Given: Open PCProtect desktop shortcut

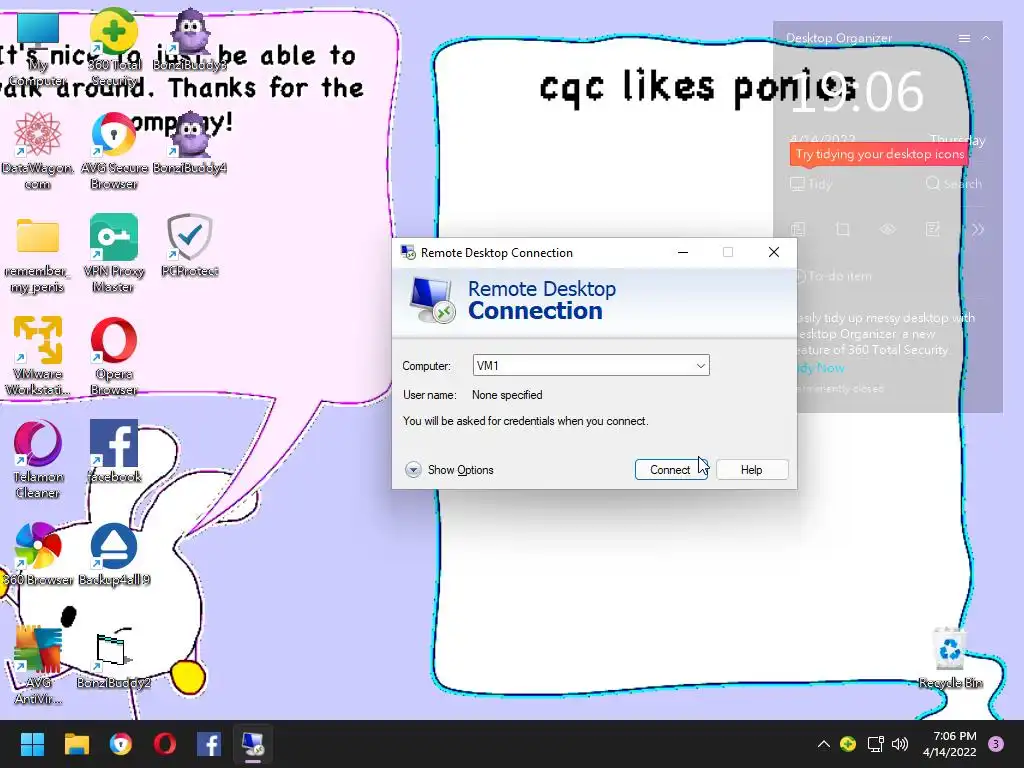Looking at the screenshot, I should [189, 246].
